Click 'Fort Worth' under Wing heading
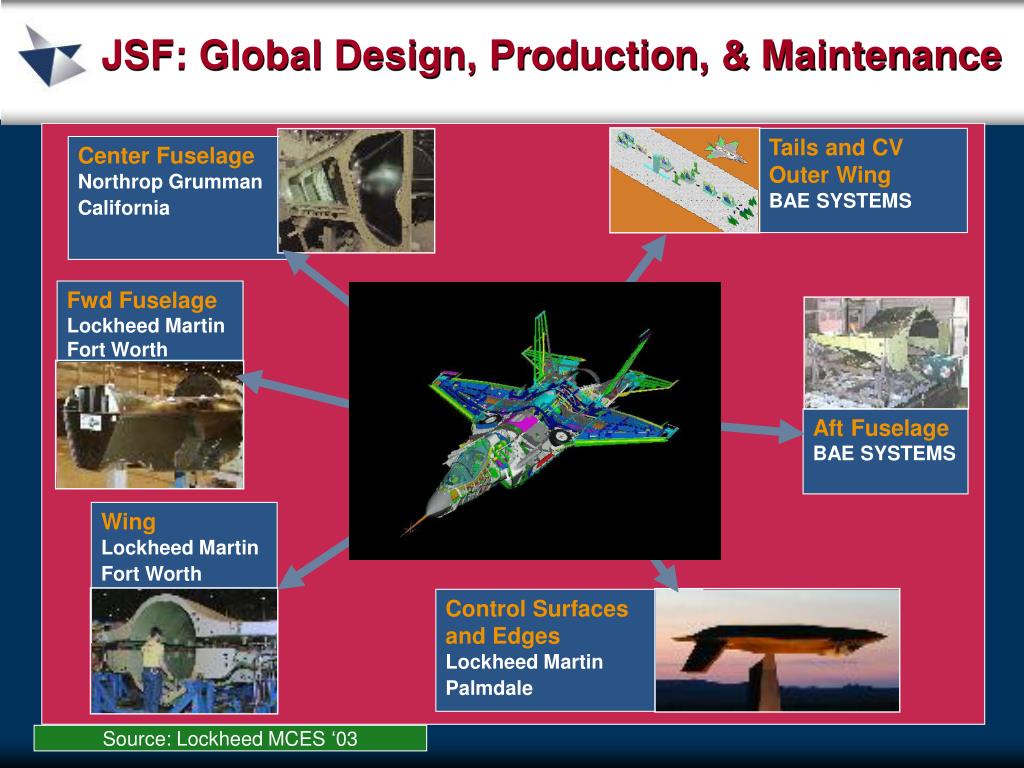Screen dimensions: 1024x768 click(151, 573)
